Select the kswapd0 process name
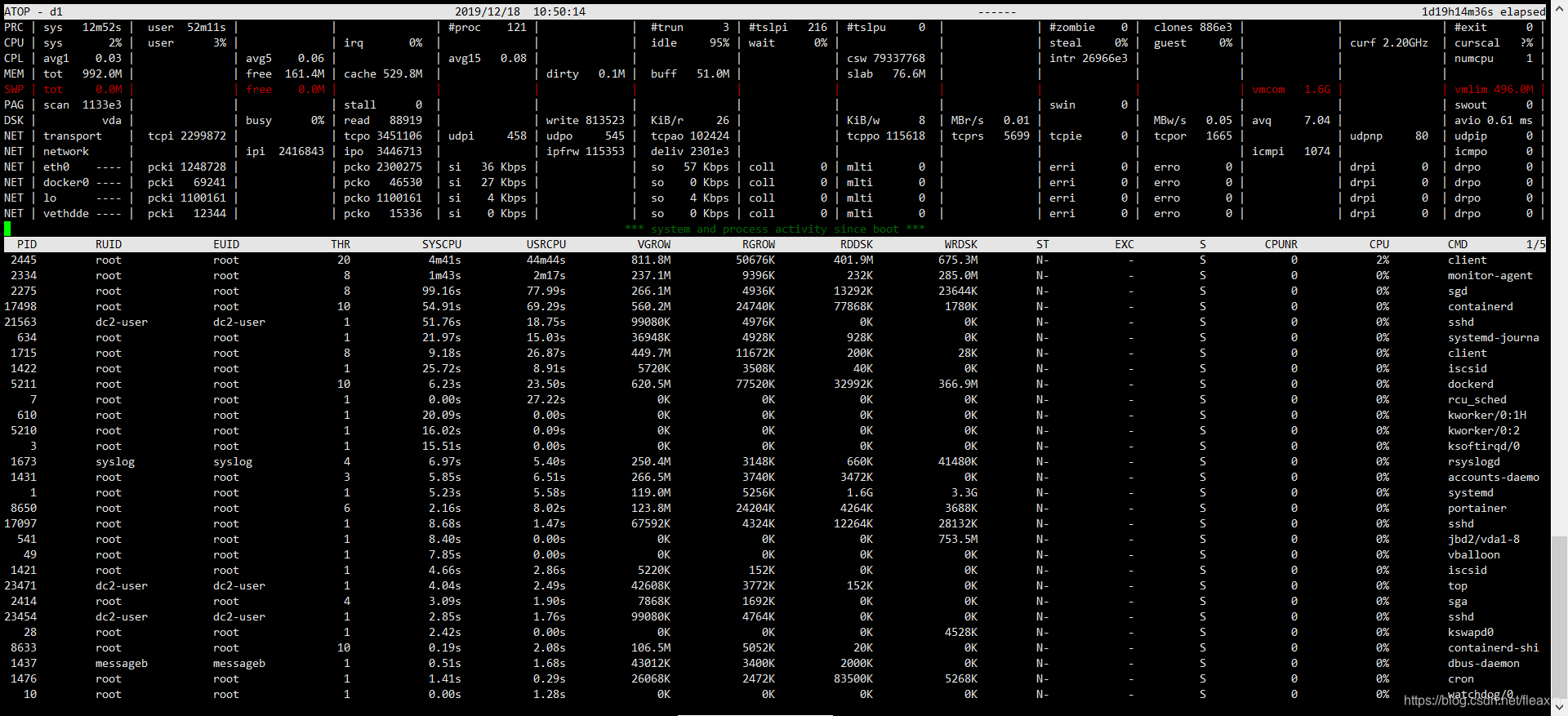Viewport: 1568px width, 716px height. [x=1471, y=632]
